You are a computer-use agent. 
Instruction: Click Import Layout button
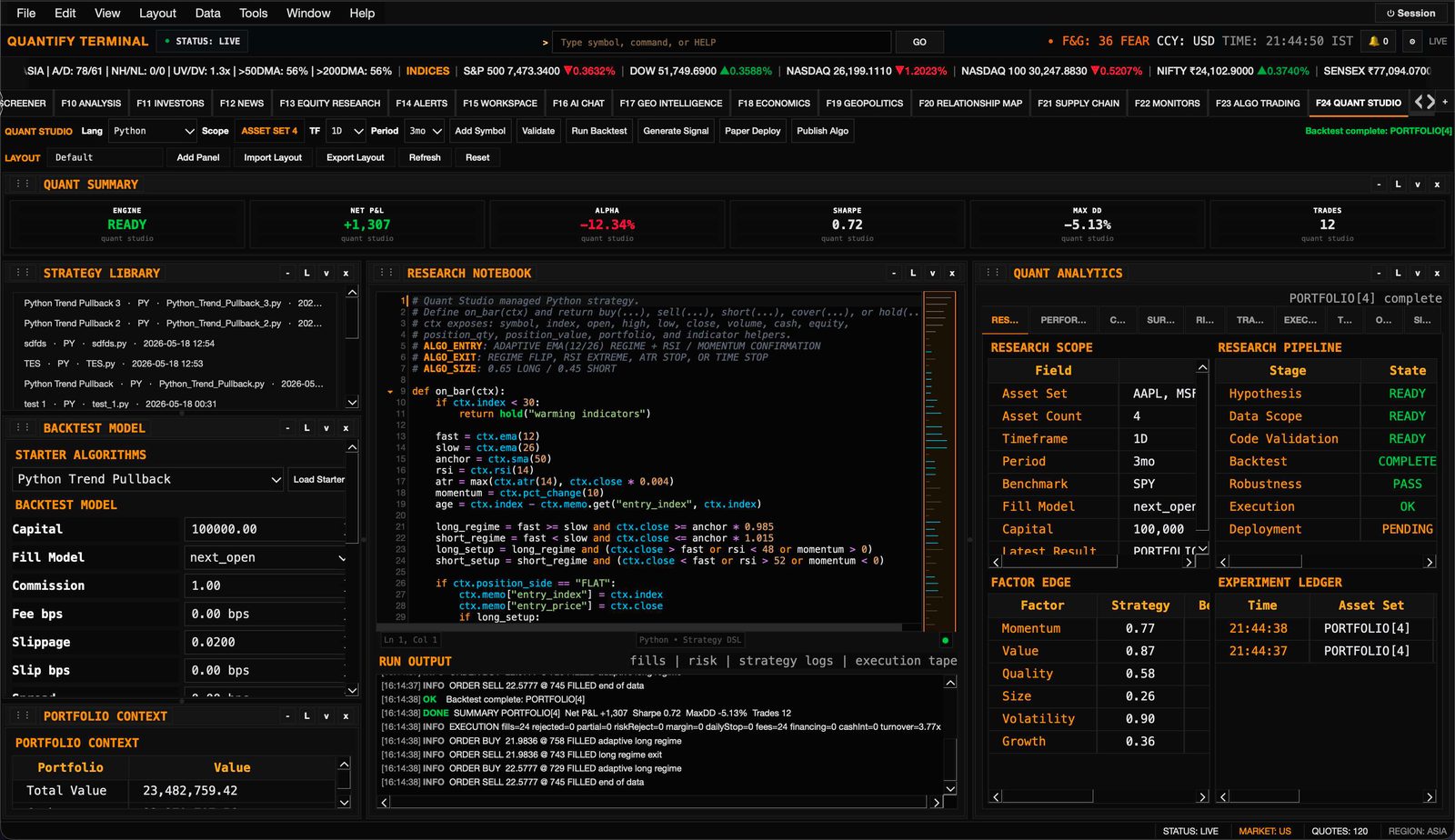click(x=273, y=157)
